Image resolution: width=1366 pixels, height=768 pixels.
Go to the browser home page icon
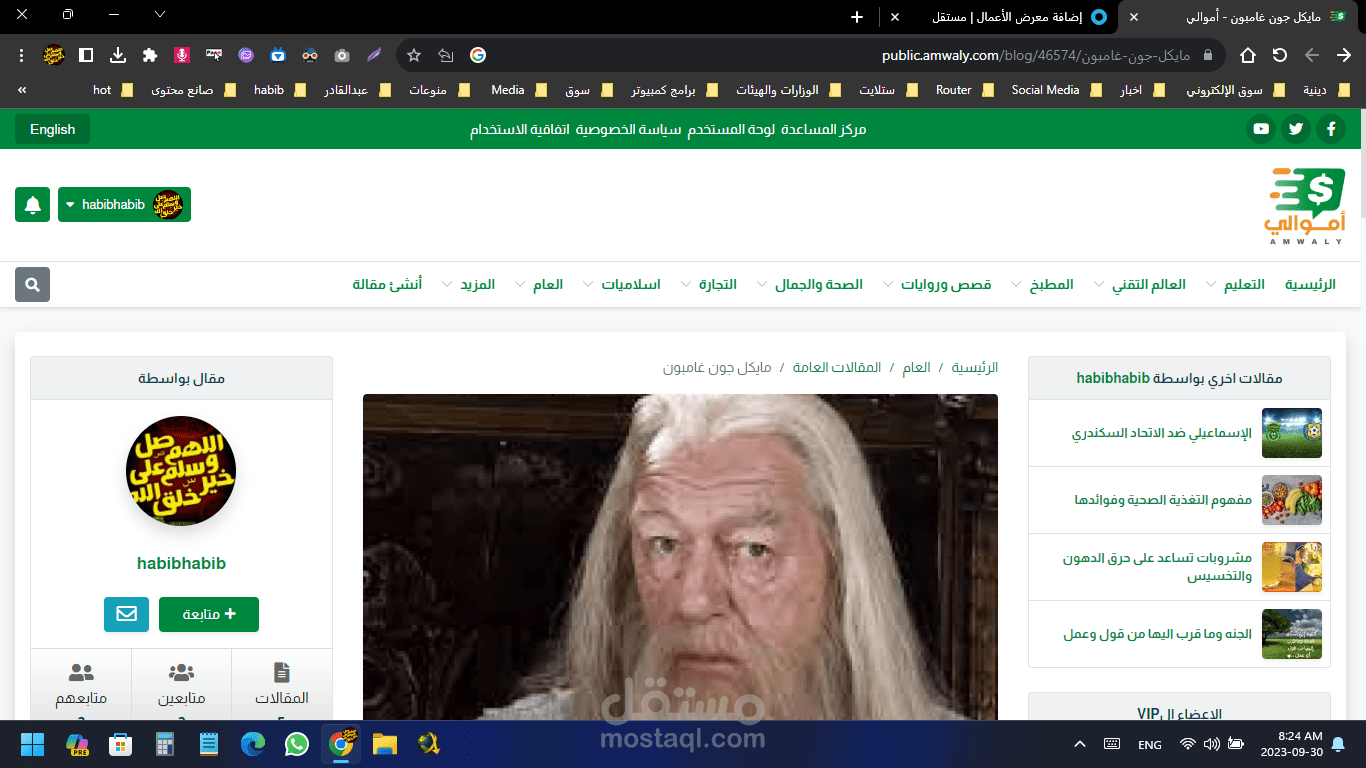1248,55
